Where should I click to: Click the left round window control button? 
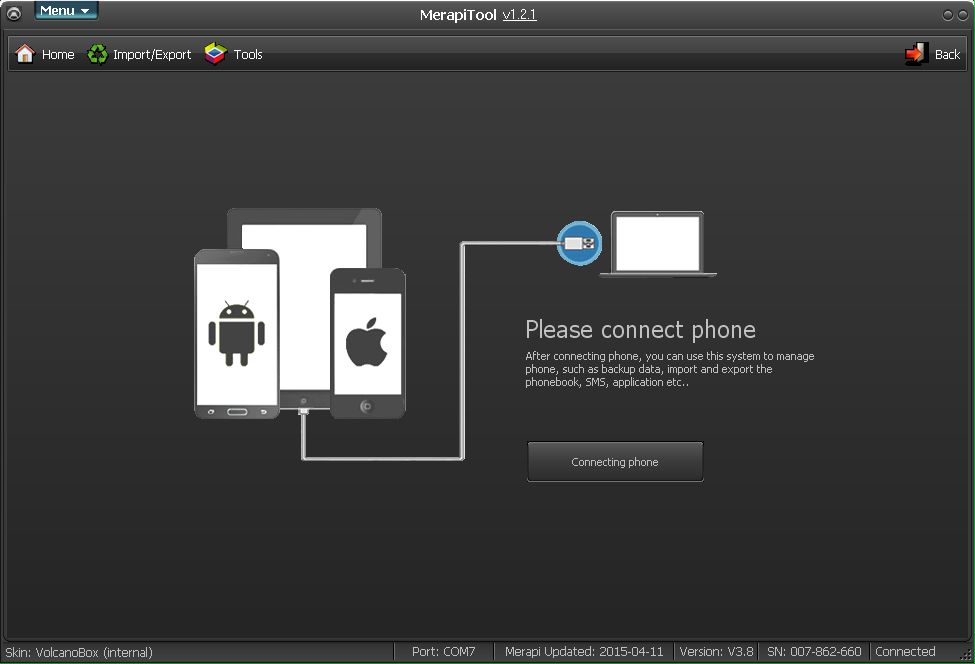(x=948, y=15)
